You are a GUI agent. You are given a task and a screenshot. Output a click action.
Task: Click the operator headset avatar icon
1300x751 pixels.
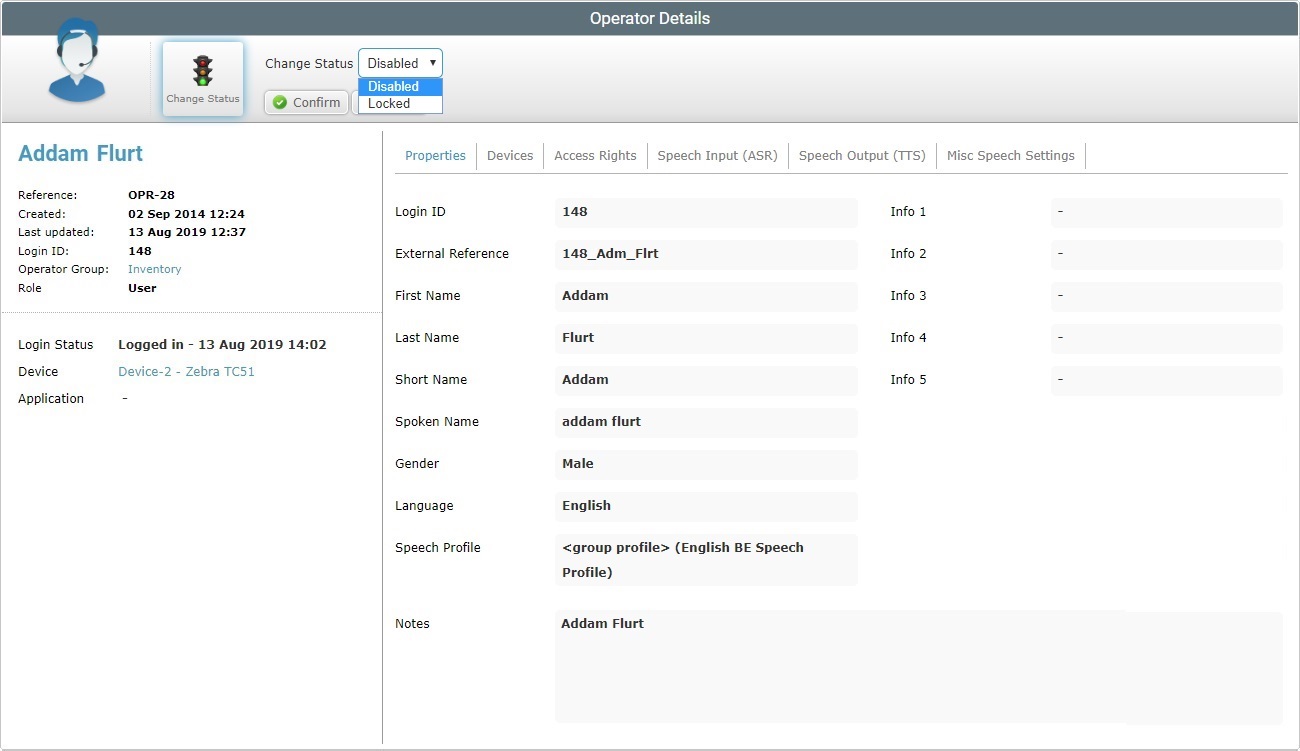76,62
